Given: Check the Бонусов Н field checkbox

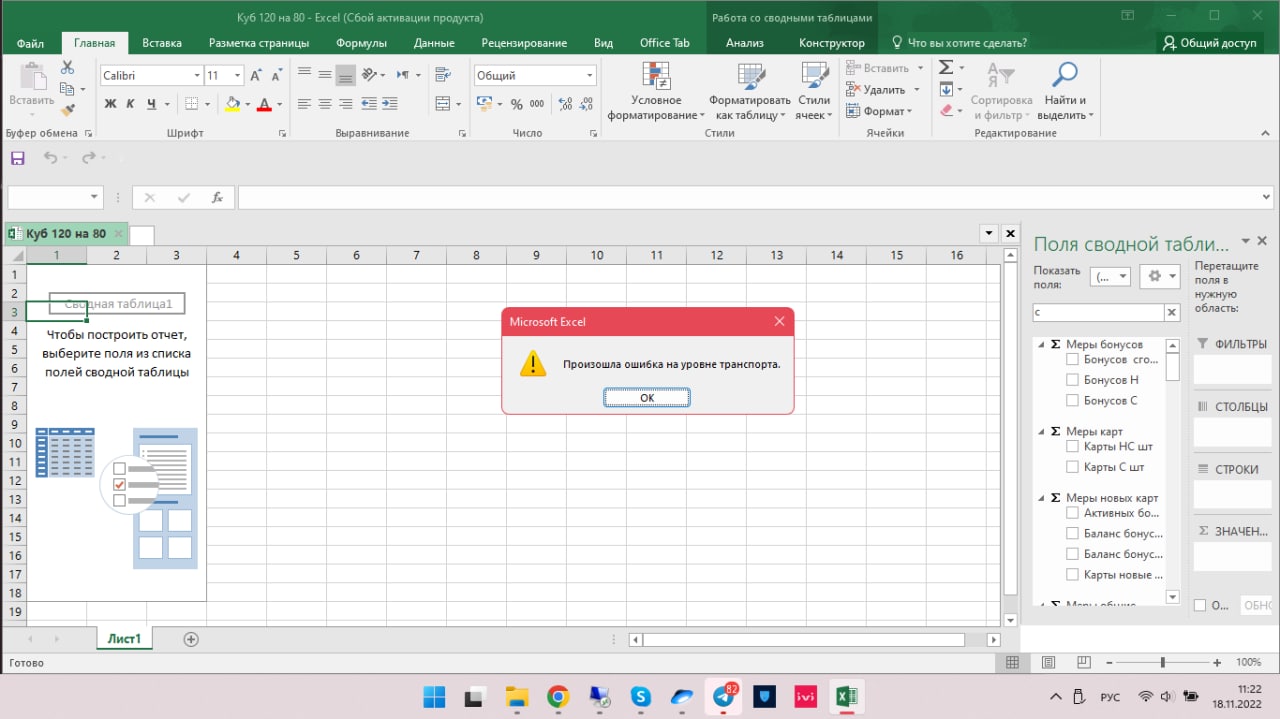Looking at the screenshot, I should (1072, 380).
